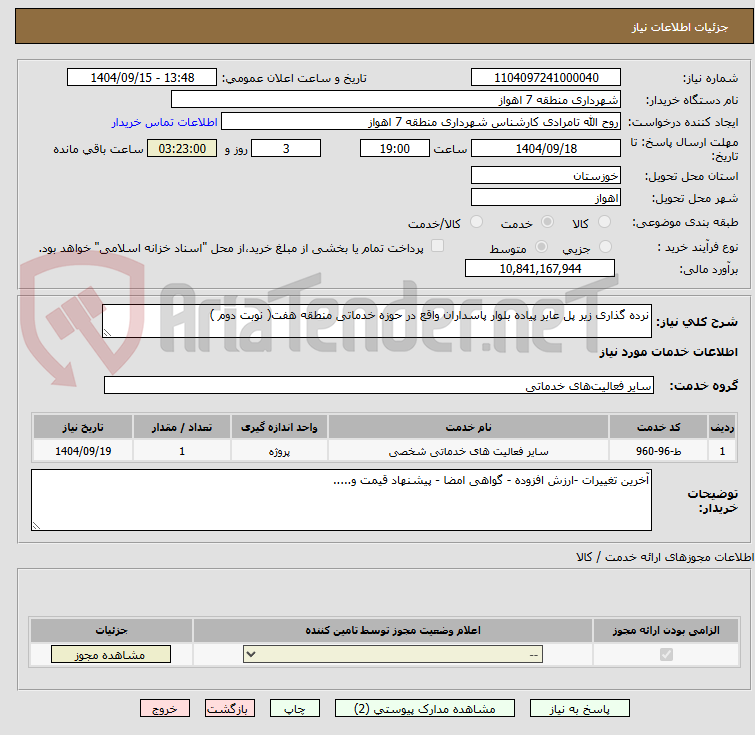Select the کالا radio button
This screenshot has width=755, height=735.
[x=604, y=222]
